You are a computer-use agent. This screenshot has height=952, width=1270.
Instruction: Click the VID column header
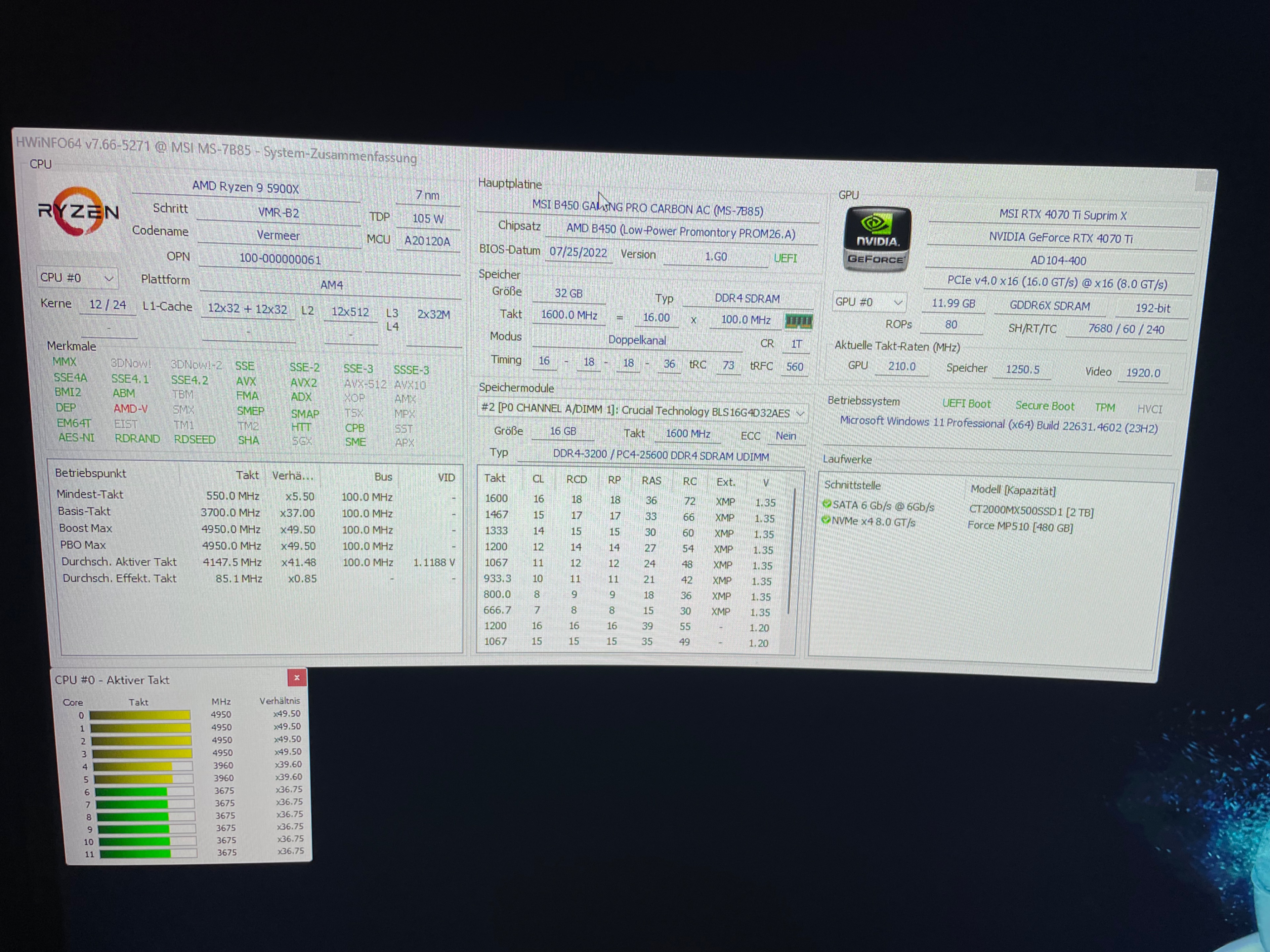tap(445, 477)
